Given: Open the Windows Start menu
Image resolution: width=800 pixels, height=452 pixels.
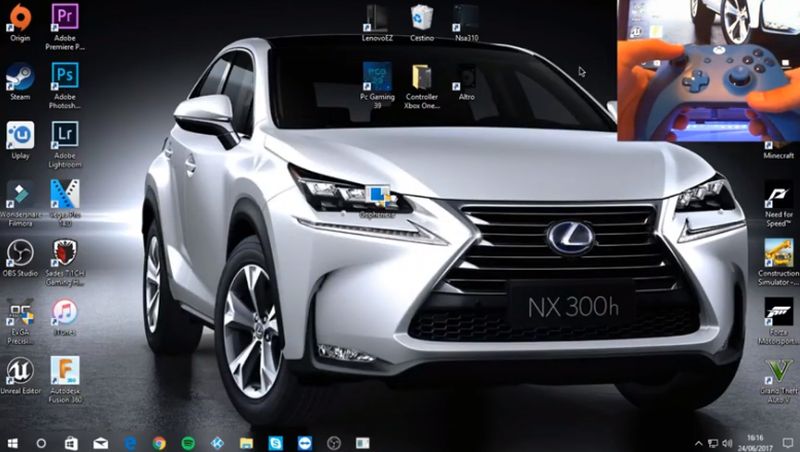Looking at the screenshot, I should click(13, 443).
